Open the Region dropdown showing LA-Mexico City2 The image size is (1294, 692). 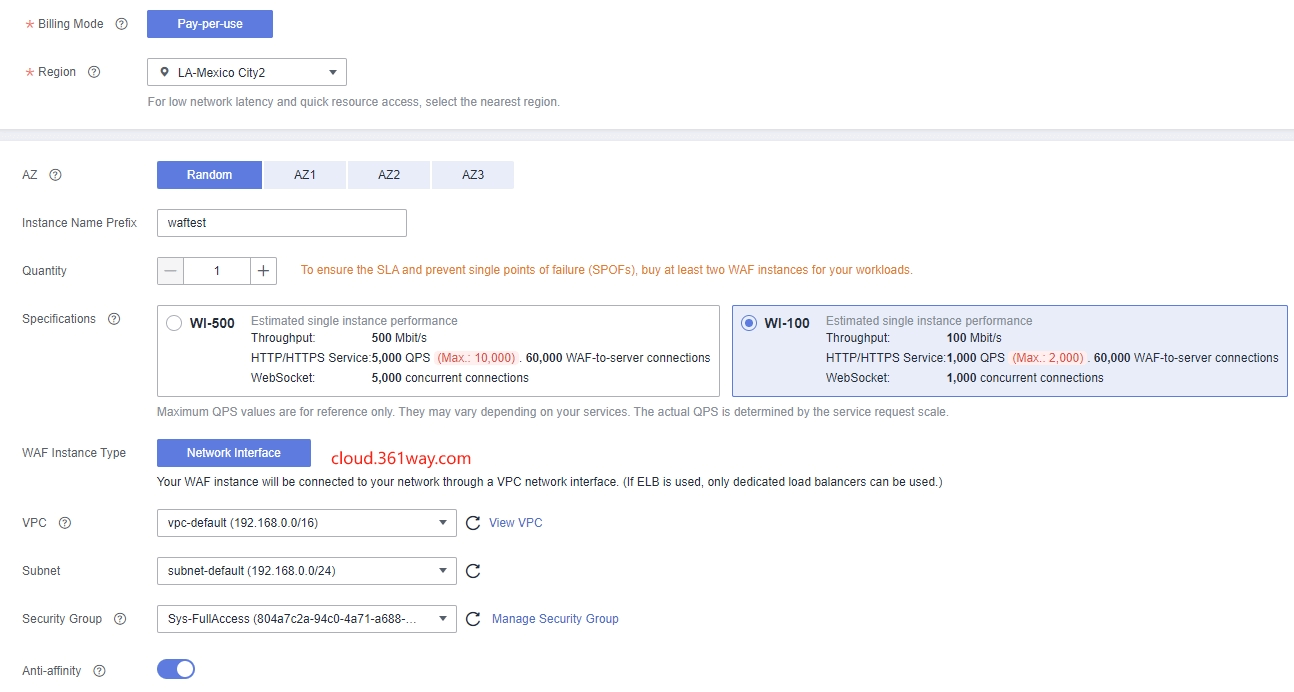click(246, 71)
